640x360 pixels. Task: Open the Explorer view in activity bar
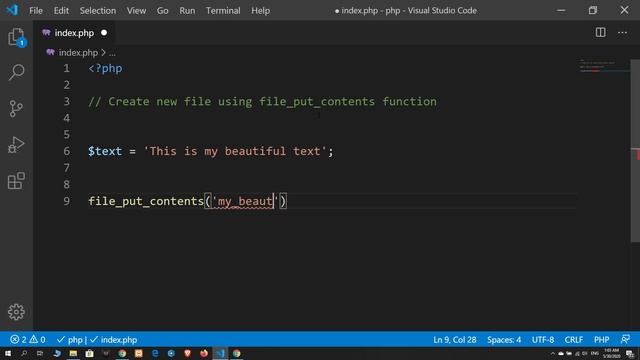pos(16,37)
